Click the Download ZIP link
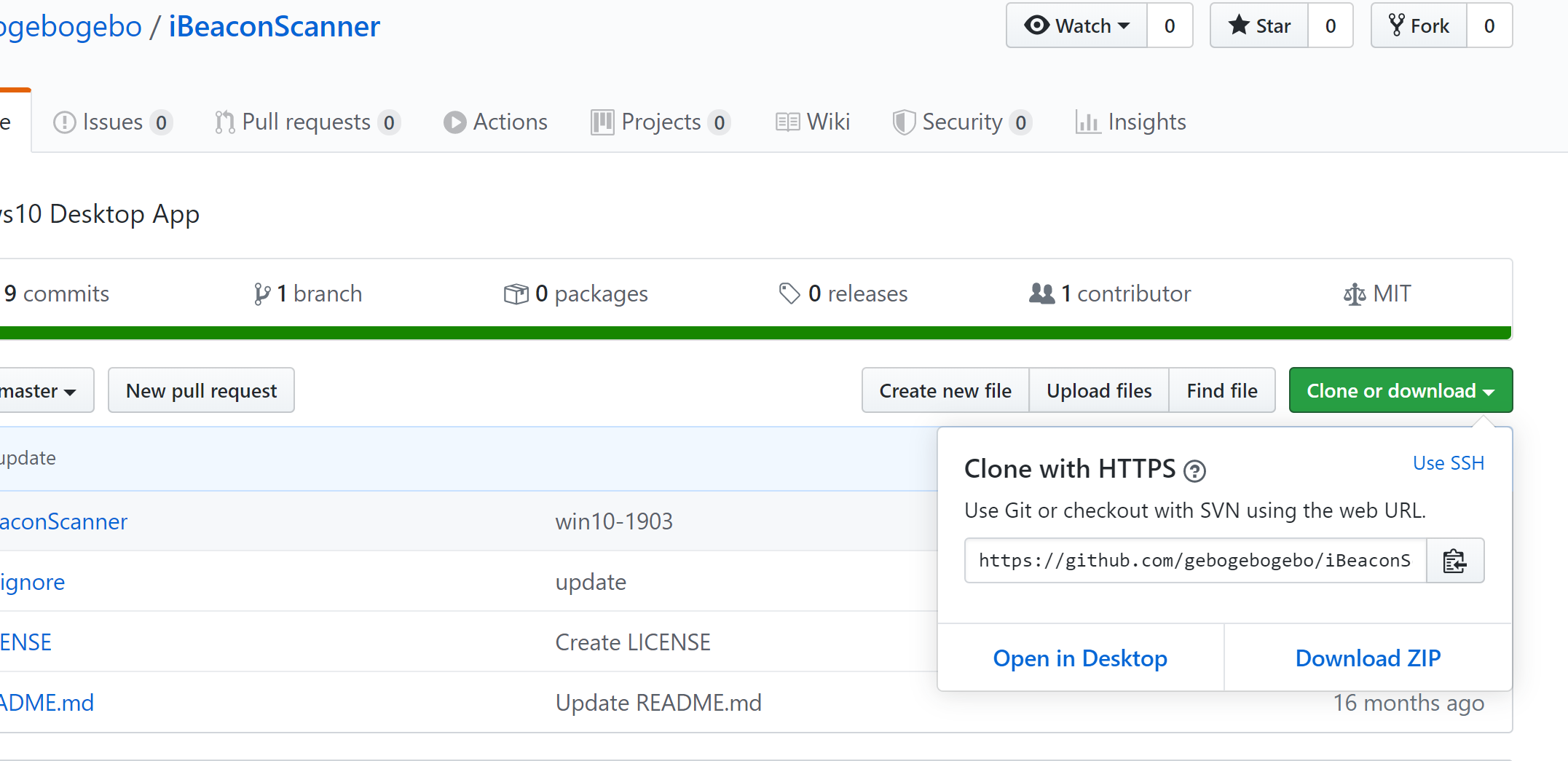 click(x=1368, y=658)
